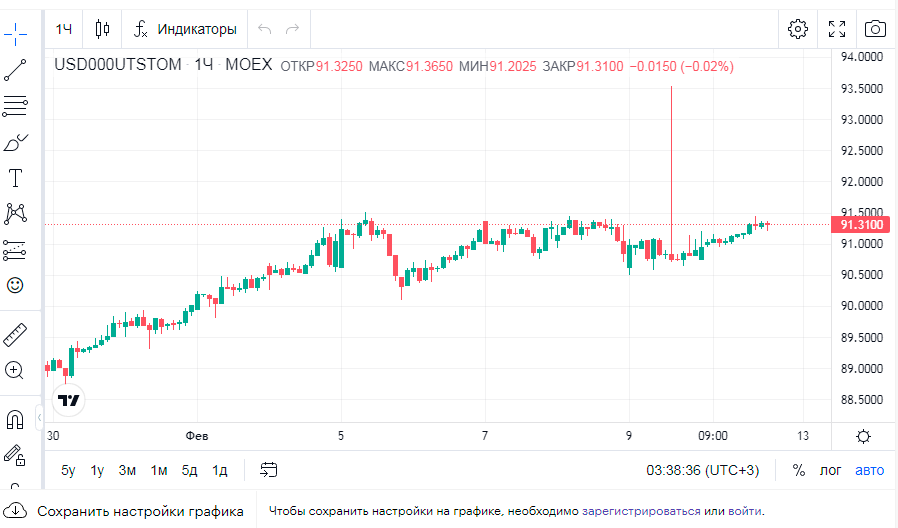Image resolution: width=898 pixels, height=528 pixels.
Task: Open the Индикаторы panel
Action: [x=185, y=29]
